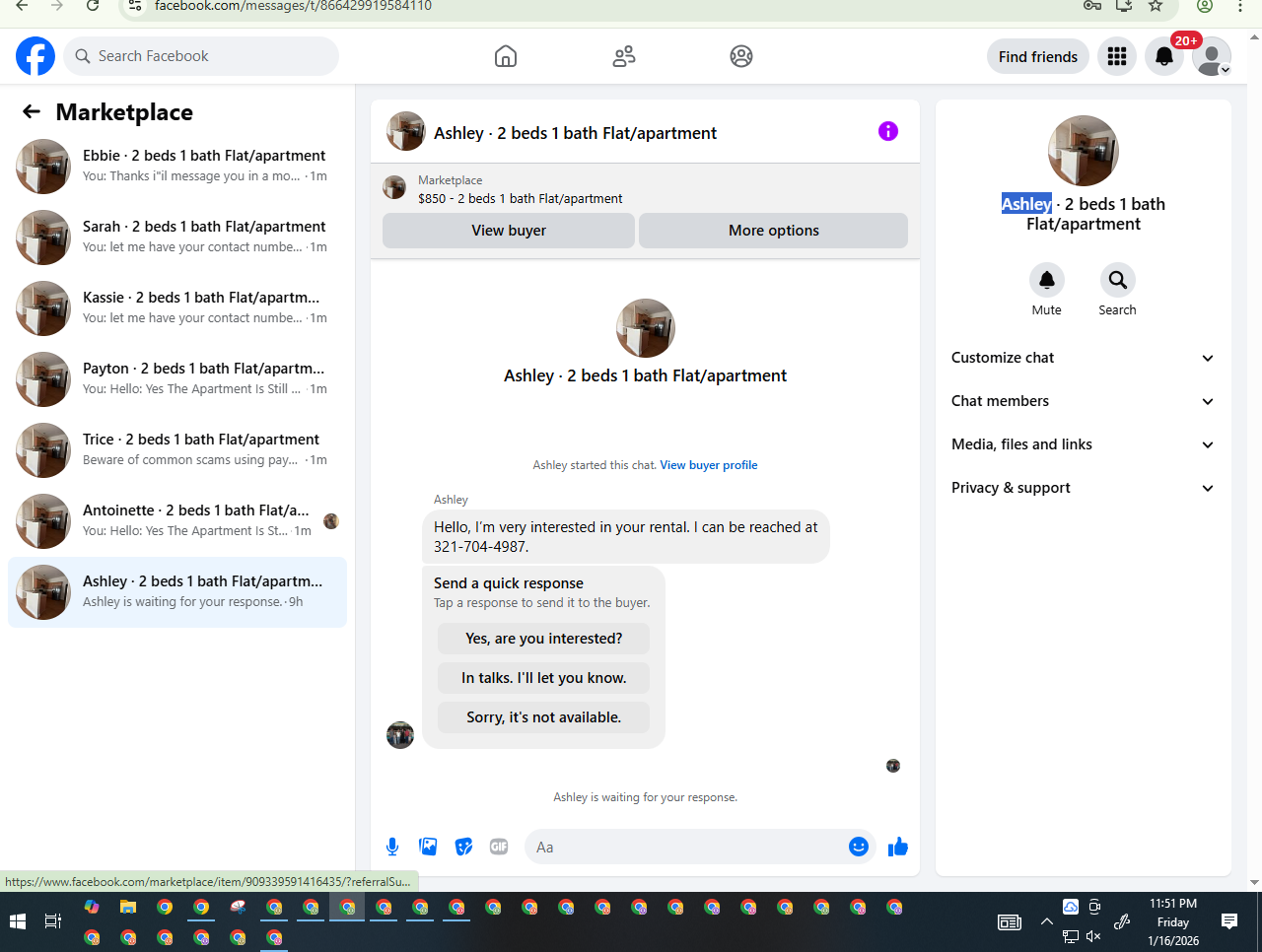Click Ashley's avatar in the chat header

[406, 131]
